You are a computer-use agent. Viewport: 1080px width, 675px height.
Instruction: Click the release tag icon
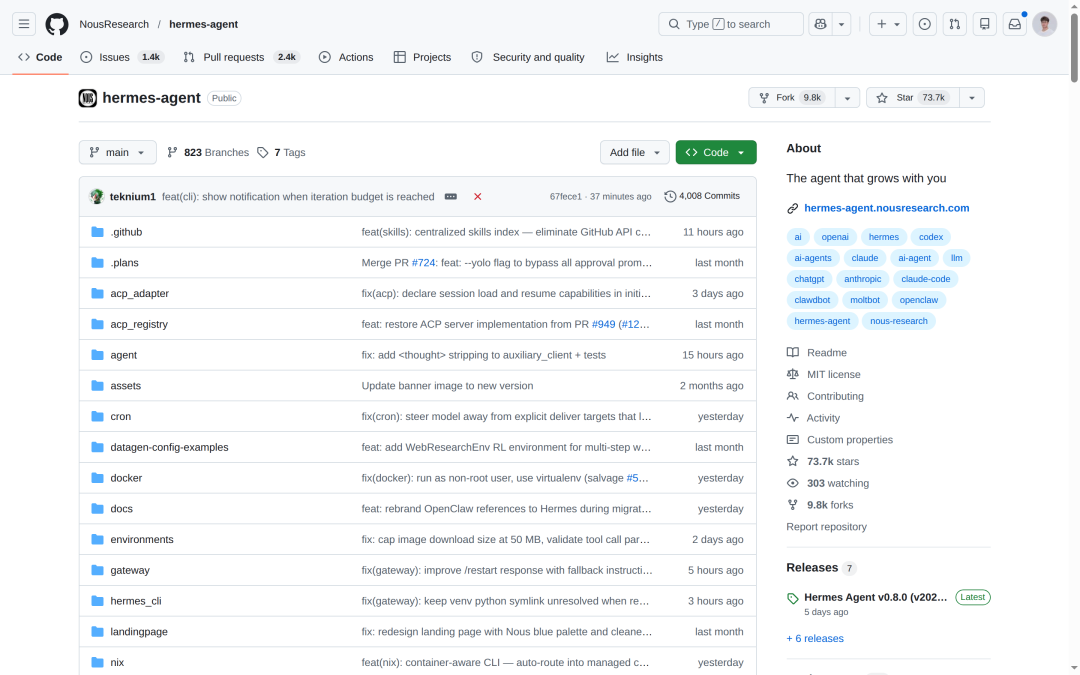tap(793, 599)
